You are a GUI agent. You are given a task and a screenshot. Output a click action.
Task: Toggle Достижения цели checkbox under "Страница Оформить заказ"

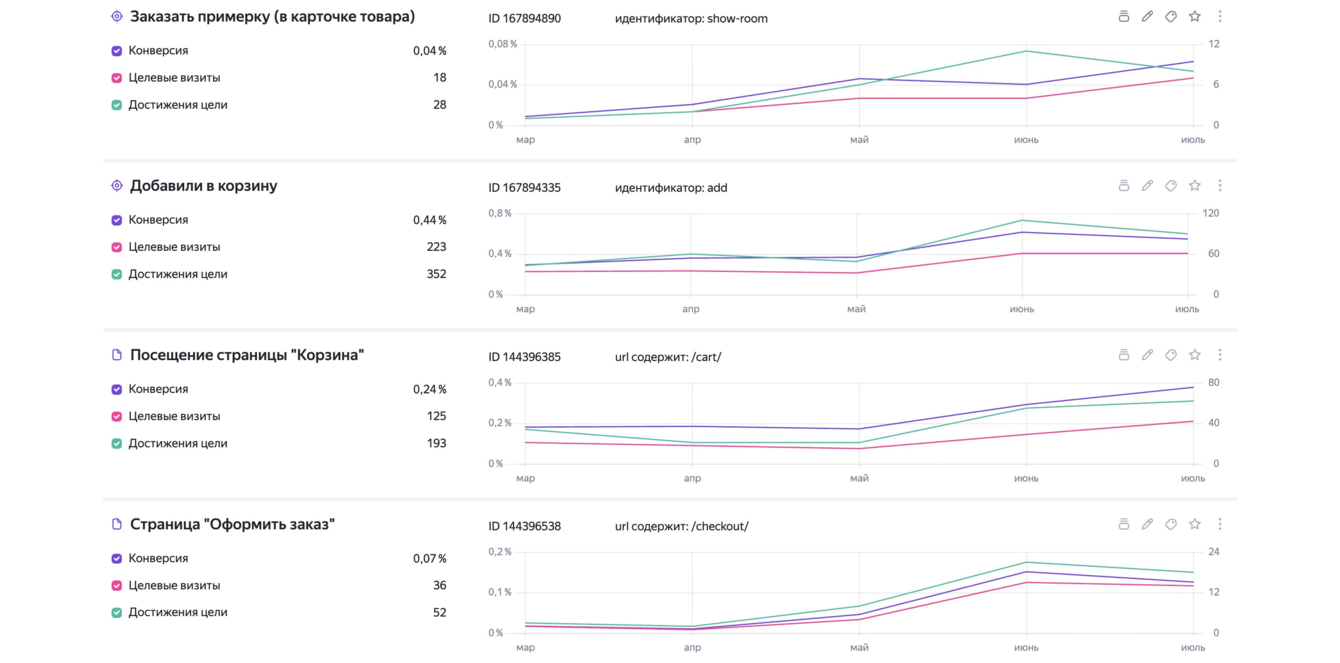(117, 613)
